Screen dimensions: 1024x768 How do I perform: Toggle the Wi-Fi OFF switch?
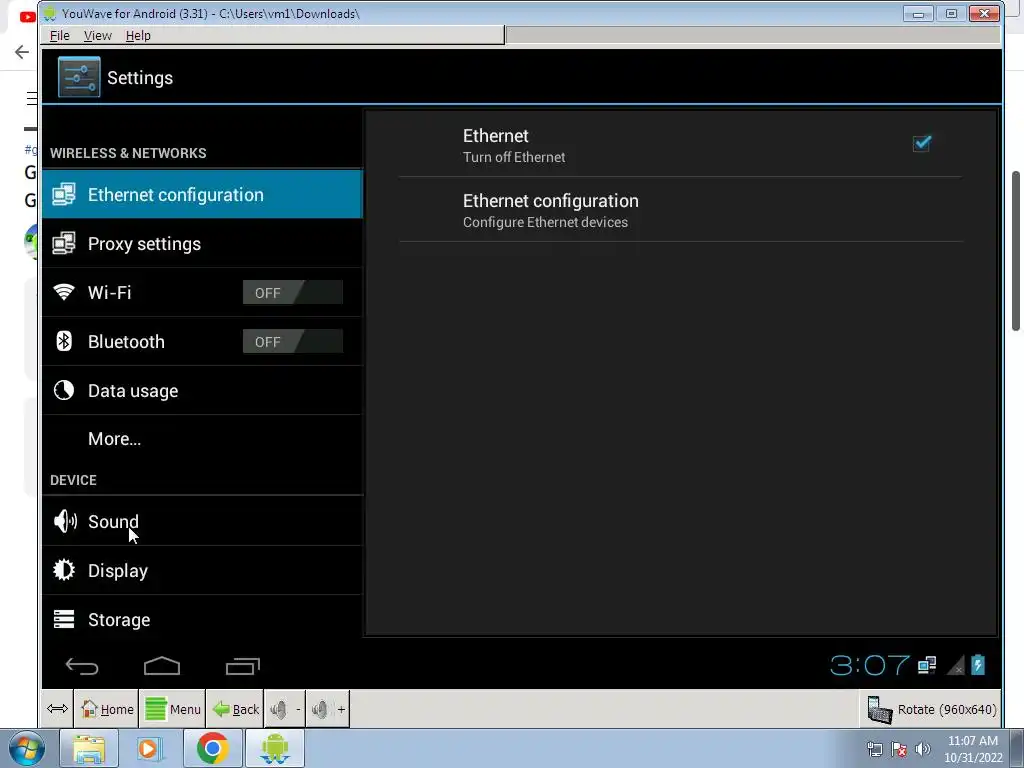293,293
